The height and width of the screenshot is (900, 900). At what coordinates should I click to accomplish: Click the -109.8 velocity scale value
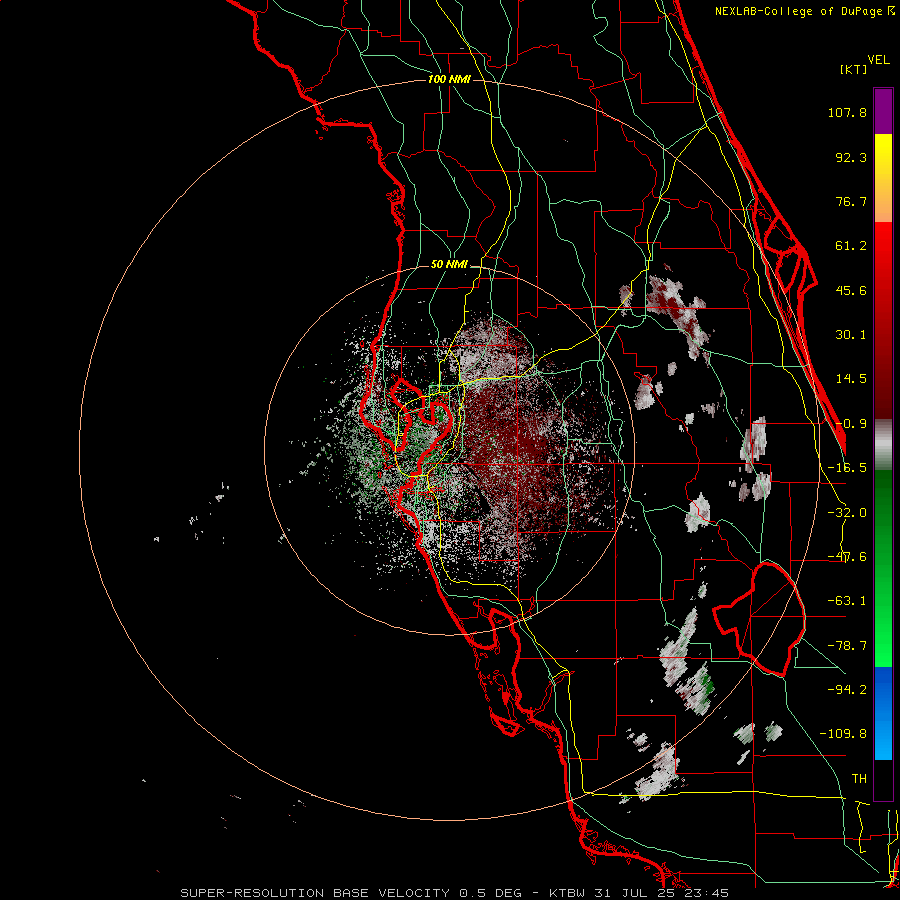coord(843,734)
